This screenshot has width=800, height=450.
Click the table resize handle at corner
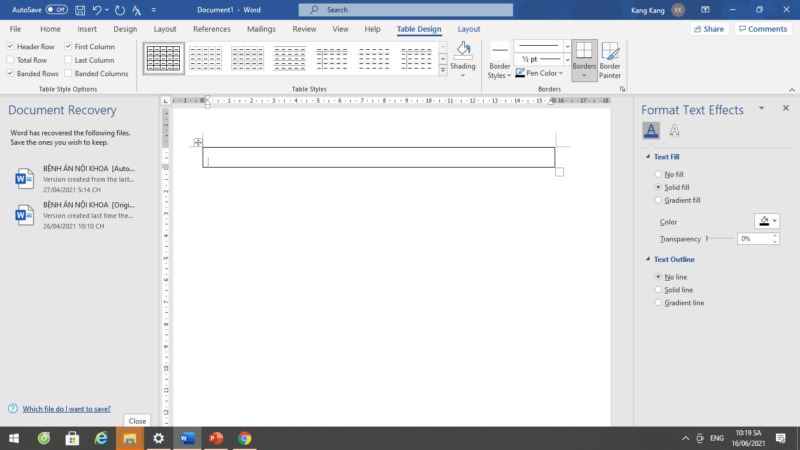559,172
